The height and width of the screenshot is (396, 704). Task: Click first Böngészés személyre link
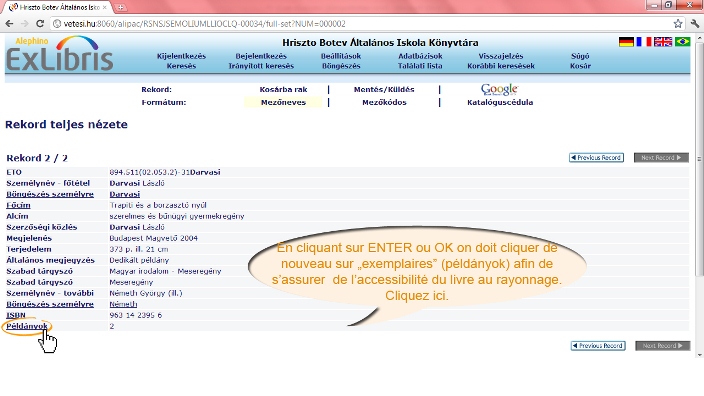50,194
